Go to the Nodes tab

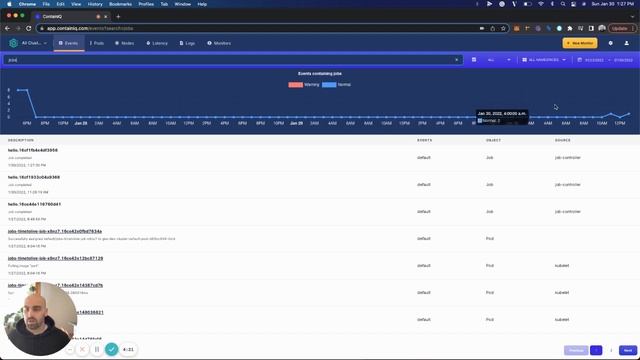tap(124, 43)
